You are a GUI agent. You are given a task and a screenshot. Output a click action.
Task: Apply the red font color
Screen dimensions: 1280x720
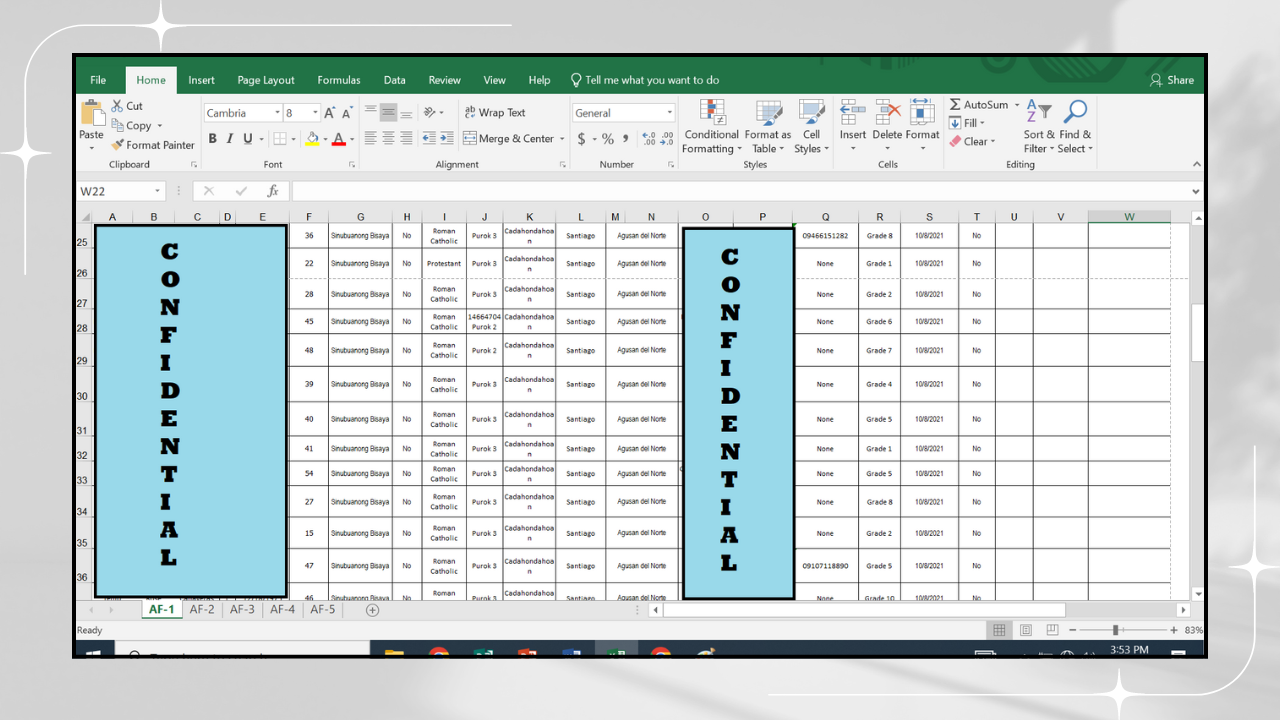pos(338,139)
